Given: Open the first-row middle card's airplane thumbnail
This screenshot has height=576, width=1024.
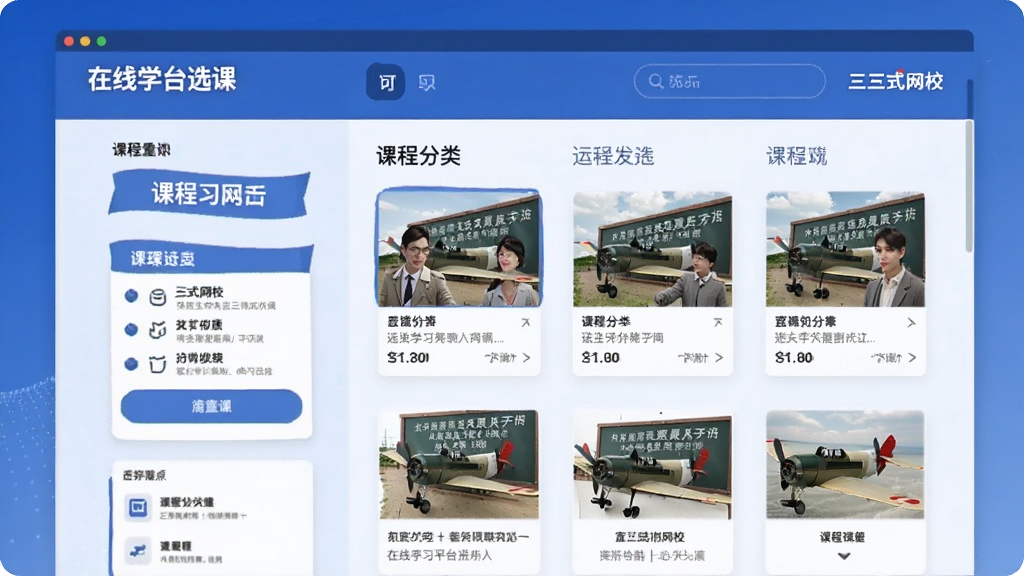Looking at the screenshot, I should point(652,249).
